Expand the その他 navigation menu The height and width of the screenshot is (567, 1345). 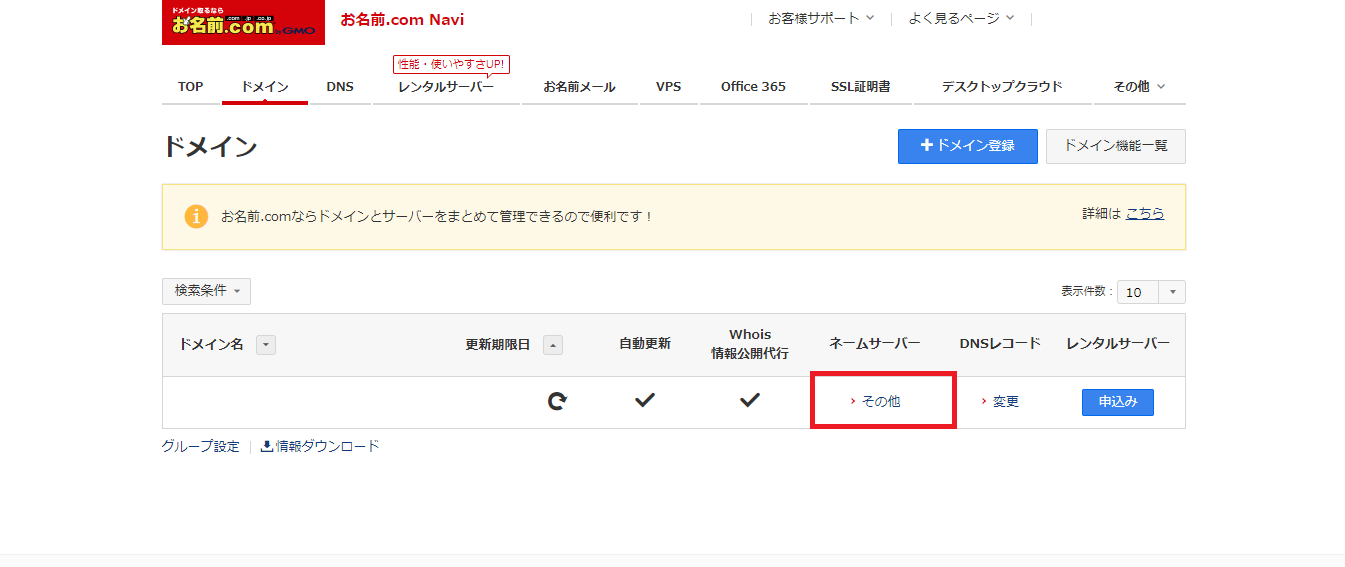pos(1139,87)
